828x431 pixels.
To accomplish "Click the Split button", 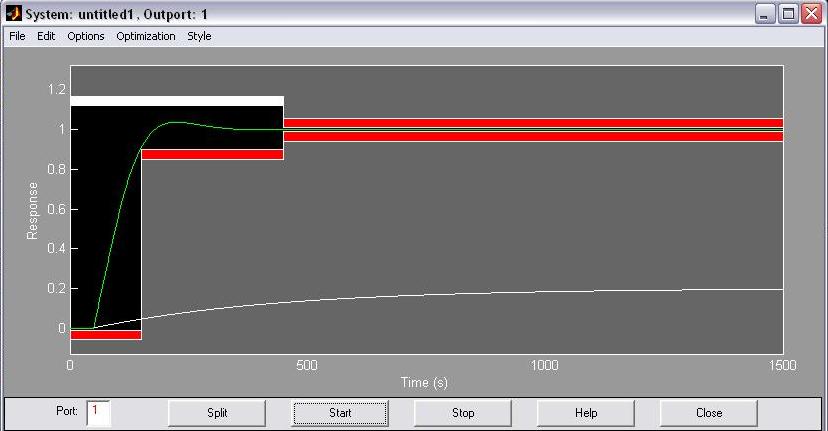I will (217, 413).
